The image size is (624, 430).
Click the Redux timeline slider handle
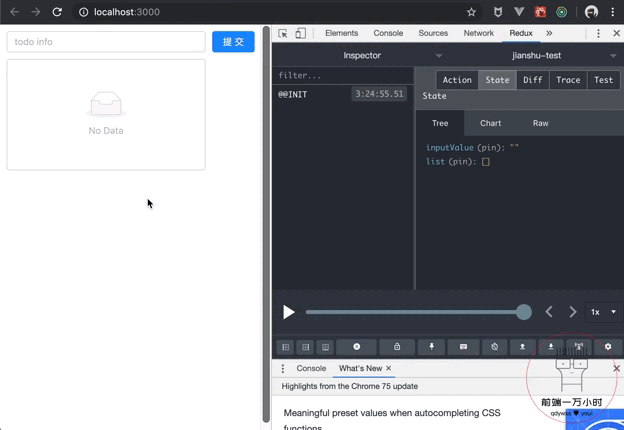click(x=524, y=312)
